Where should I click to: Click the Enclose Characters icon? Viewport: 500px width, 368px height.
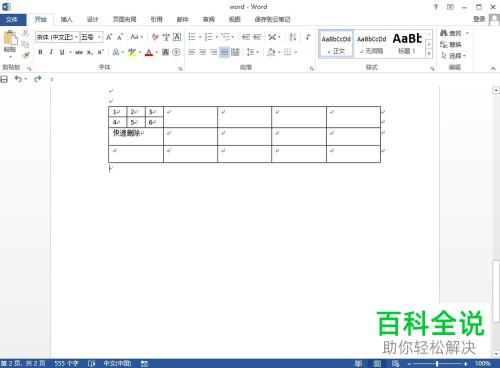(x=176, y=52)
